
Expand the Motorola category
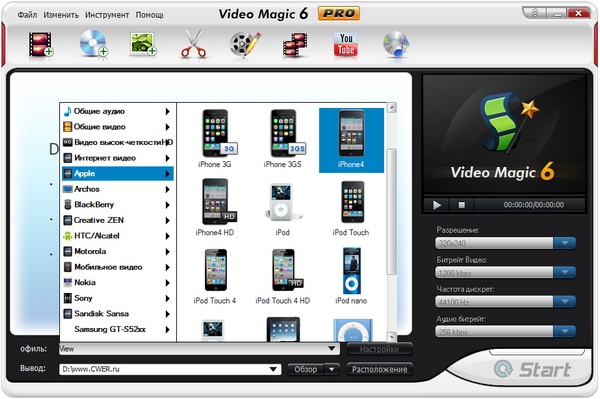[117, 251]
